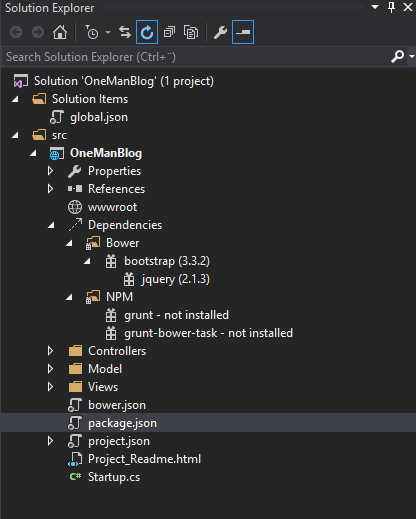Image resolution: width=416 pixels, height=519 pixels.
Task: Click the References node icon
Action: (75, 189)
